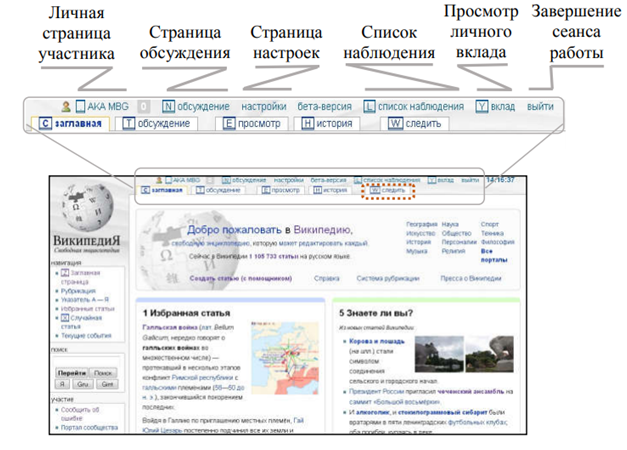Click the W key icon on enlarged следить tab
Viewport: 627px width, 450px height.
tap(395, 123)
